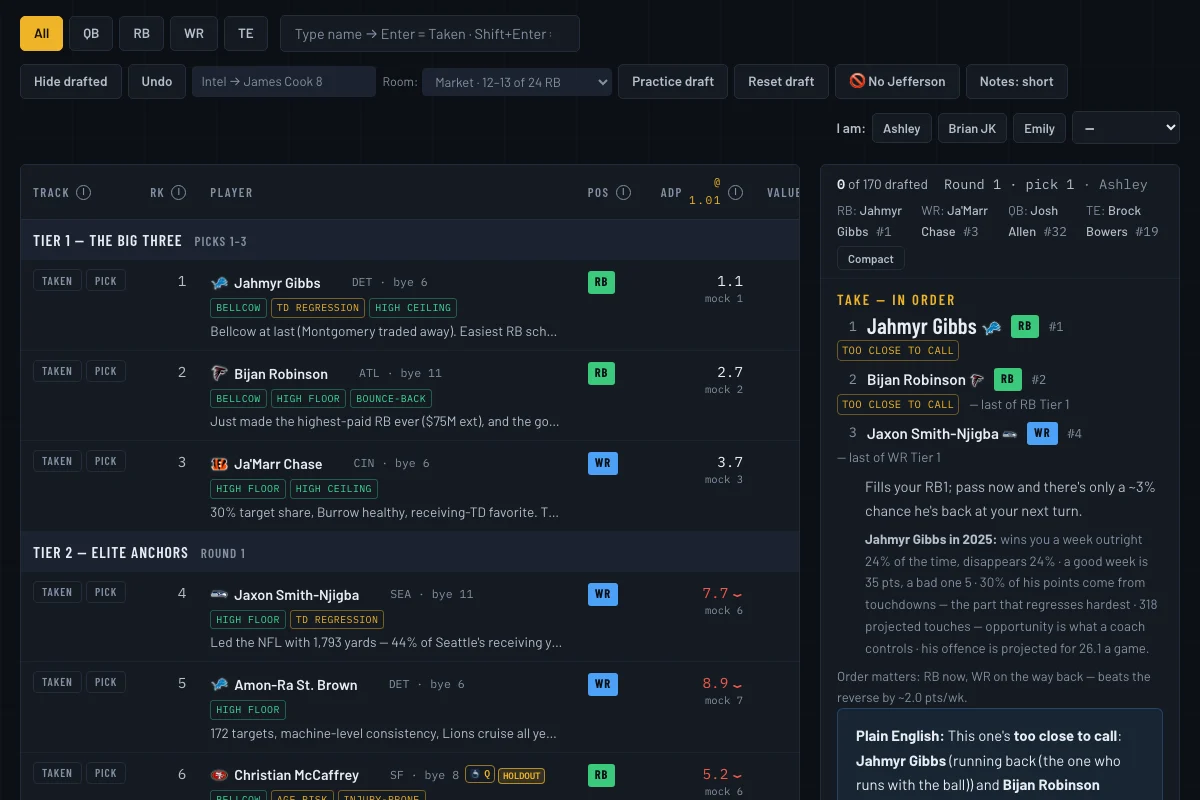Click the 49ers logo beside Christian McCaffrey

220,775
